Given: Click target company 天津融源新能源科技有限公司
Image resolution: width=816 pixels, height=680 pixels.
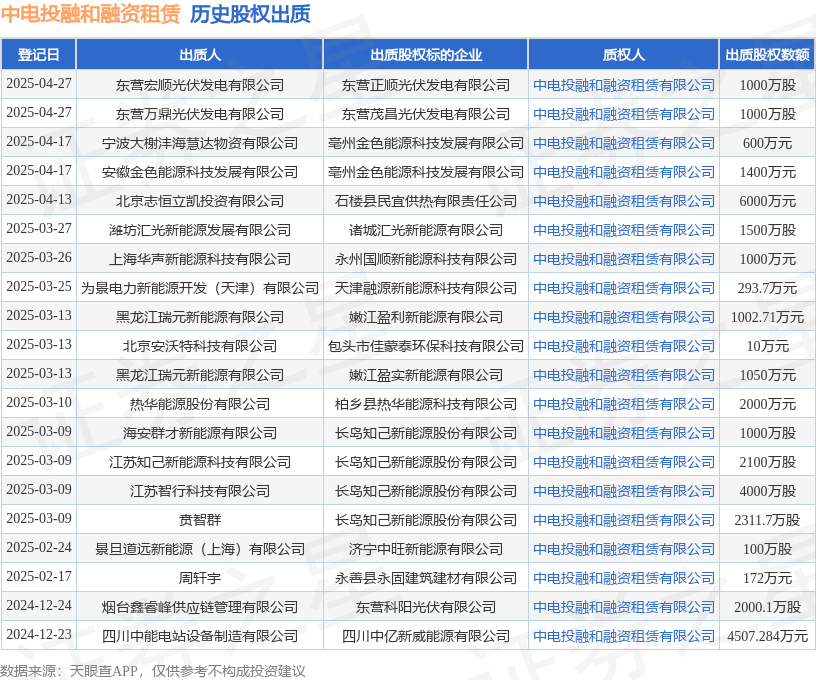Looking at the screenshot, I should pos(426,288).
